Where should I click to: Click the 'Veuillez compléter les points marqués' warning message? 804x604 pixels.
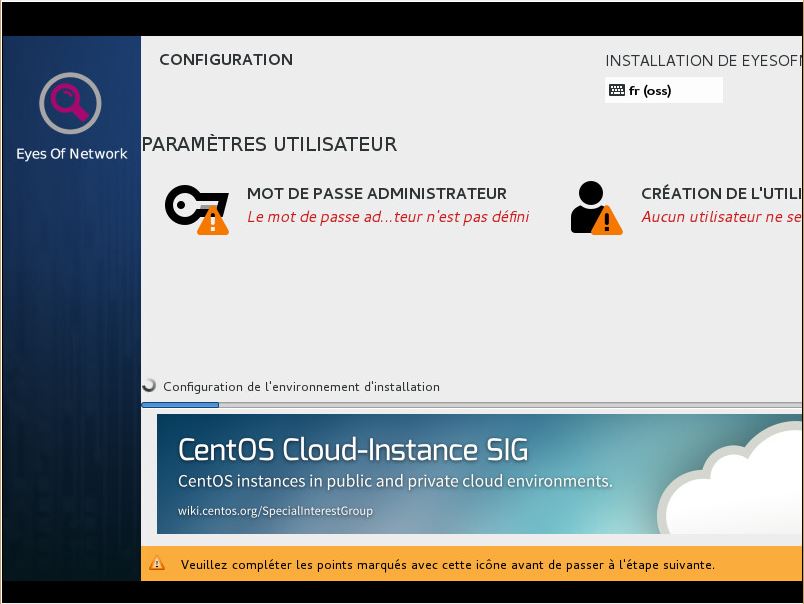click(x=447, y=565)
